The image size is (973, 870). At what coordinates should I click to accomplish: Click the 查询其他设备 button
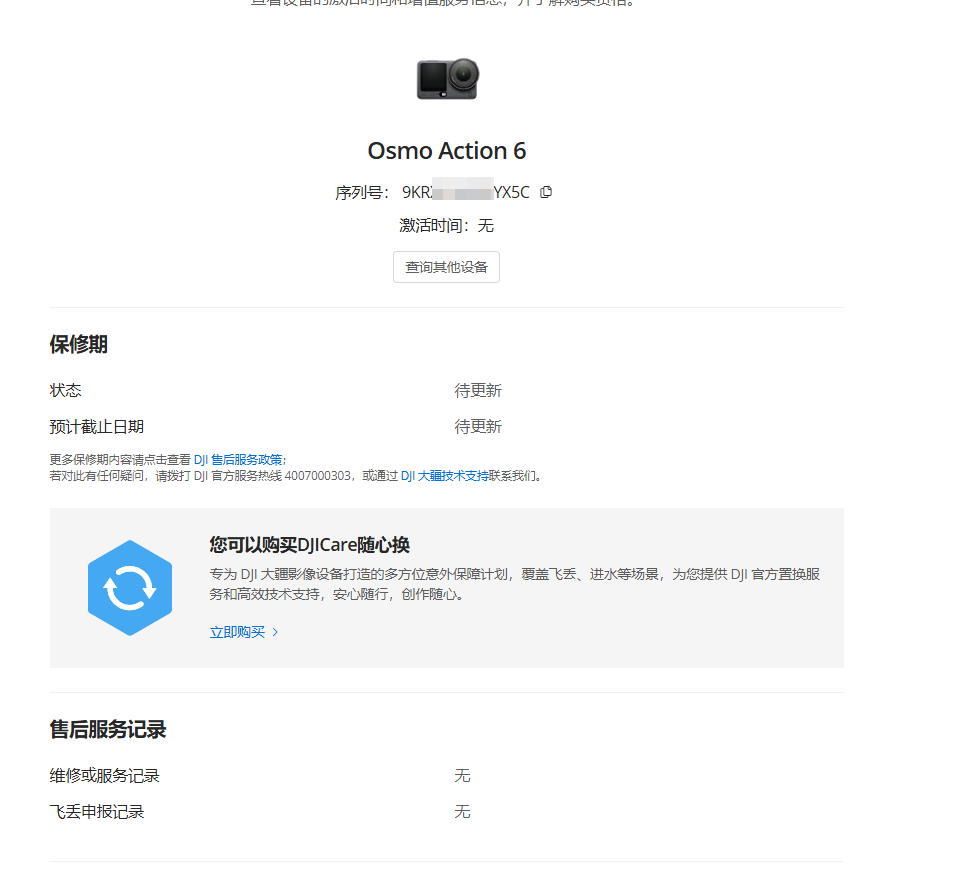pos(446,267)
